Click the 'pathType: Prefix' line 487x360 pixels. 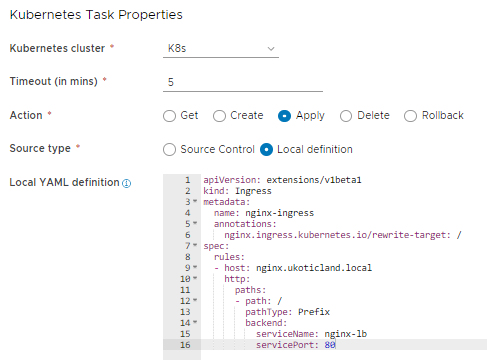pos(287,312)
